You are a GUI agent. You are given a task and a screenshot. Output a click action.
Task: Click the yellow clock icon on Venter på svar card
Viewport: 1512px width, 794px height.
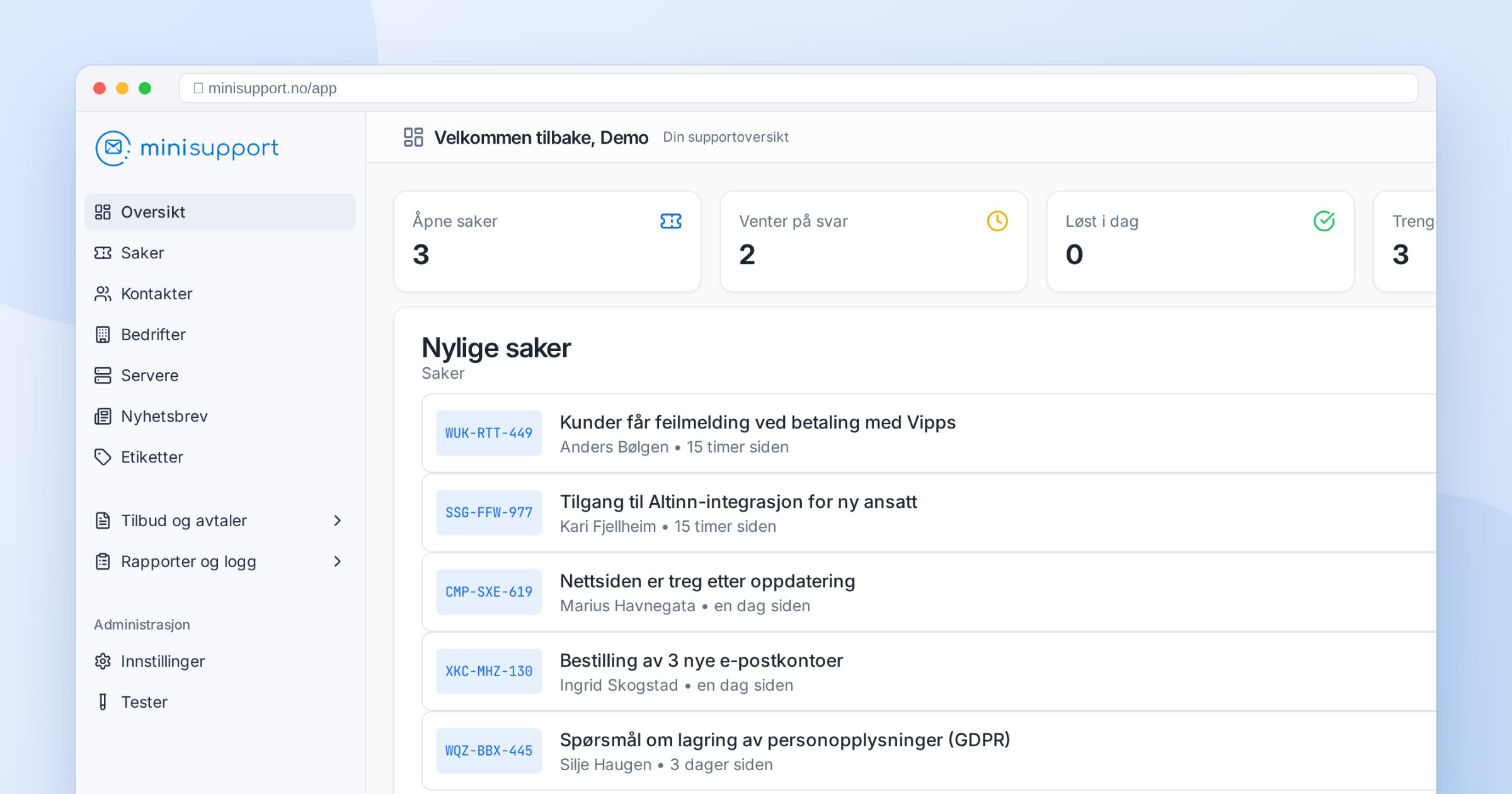point(997,221)
